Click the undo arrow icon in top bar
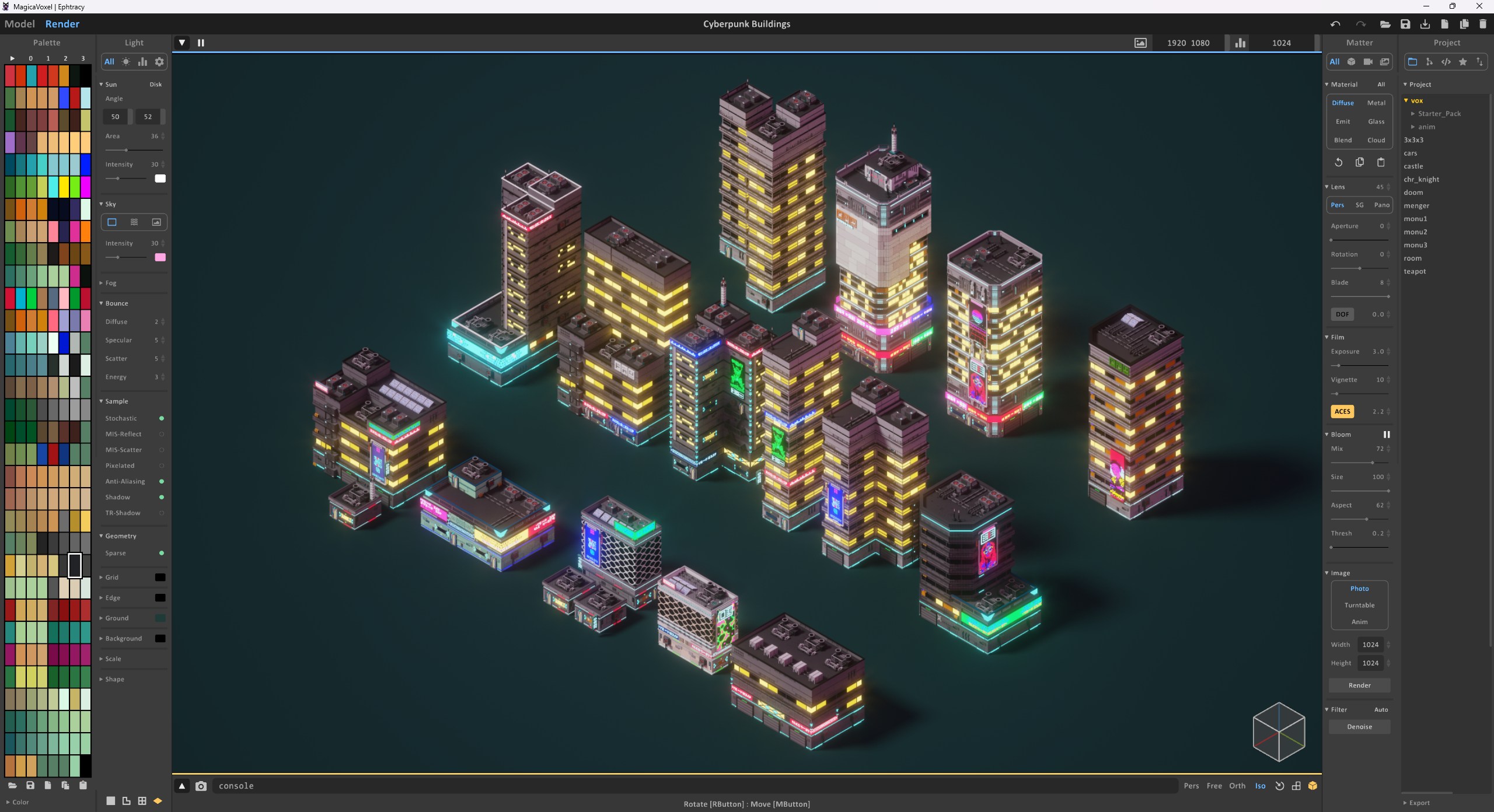Viewport: 1494px width, 812px height. [1335, 24]
